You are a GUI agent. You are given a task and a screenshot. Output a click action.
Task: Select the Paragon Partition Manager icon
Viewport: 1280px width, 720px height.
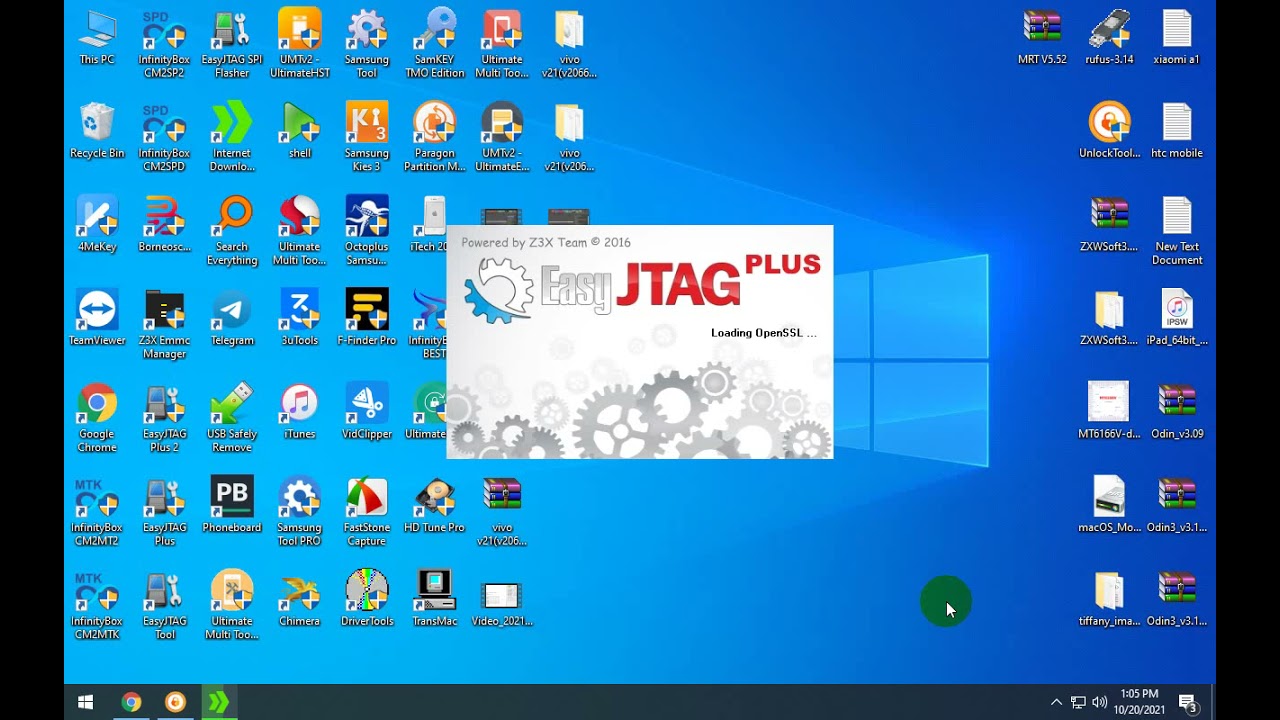coord(434,138)
